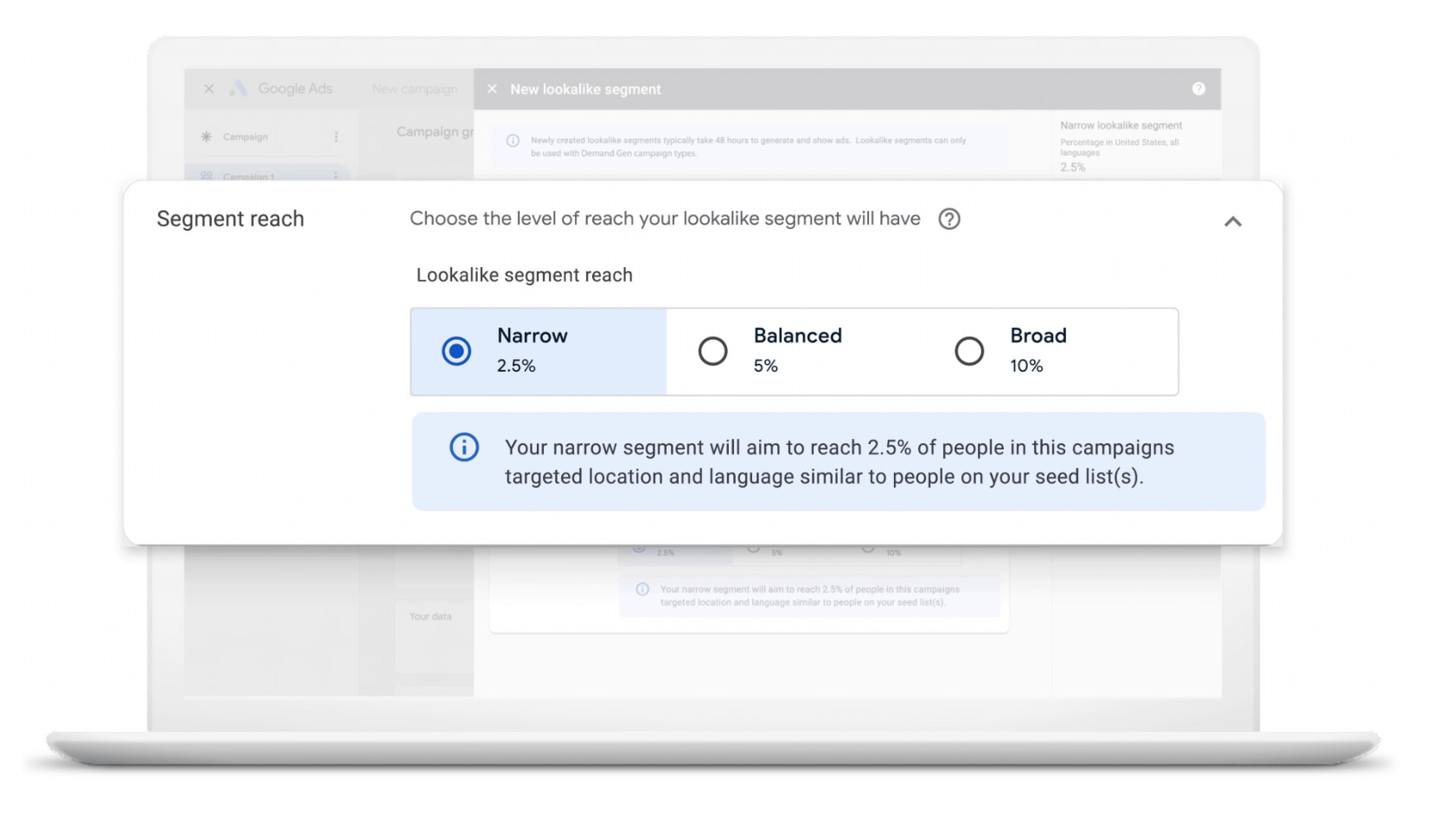
Task: Click info icon in 48 hours notice
Action: click(513, 141)
